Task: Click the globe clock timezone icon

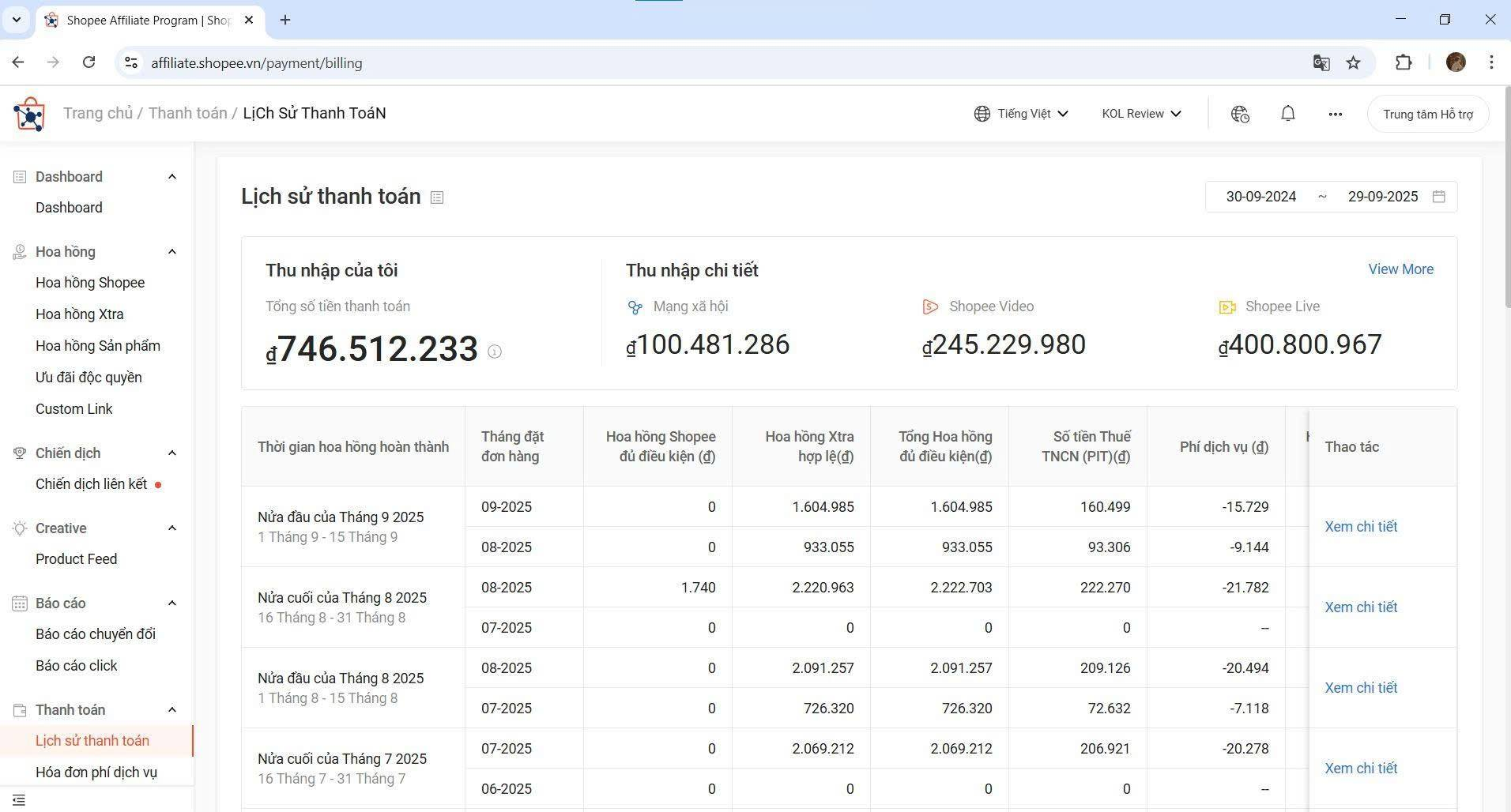Action: click(x=1240, y=114)
